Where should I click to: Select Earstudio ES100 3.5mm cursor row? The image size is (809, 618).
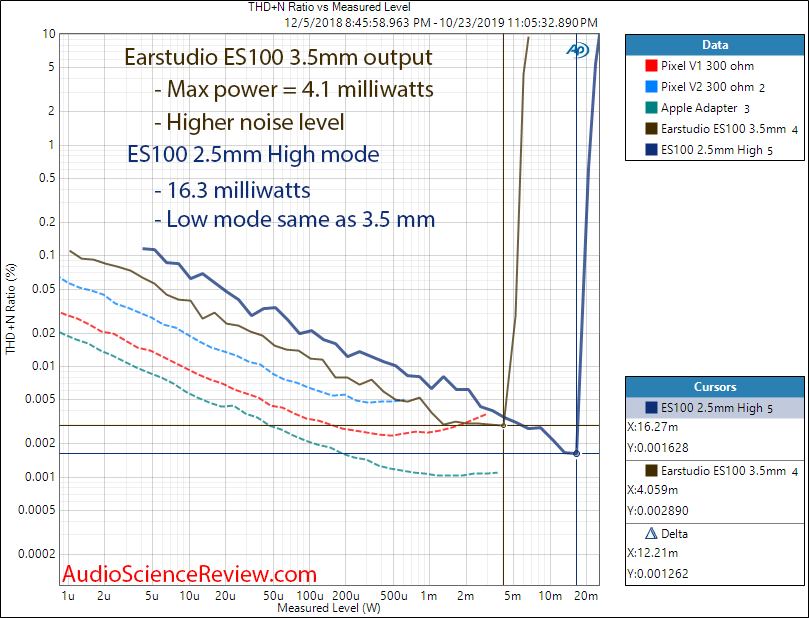pyautogui.click(x=715, y=470)
